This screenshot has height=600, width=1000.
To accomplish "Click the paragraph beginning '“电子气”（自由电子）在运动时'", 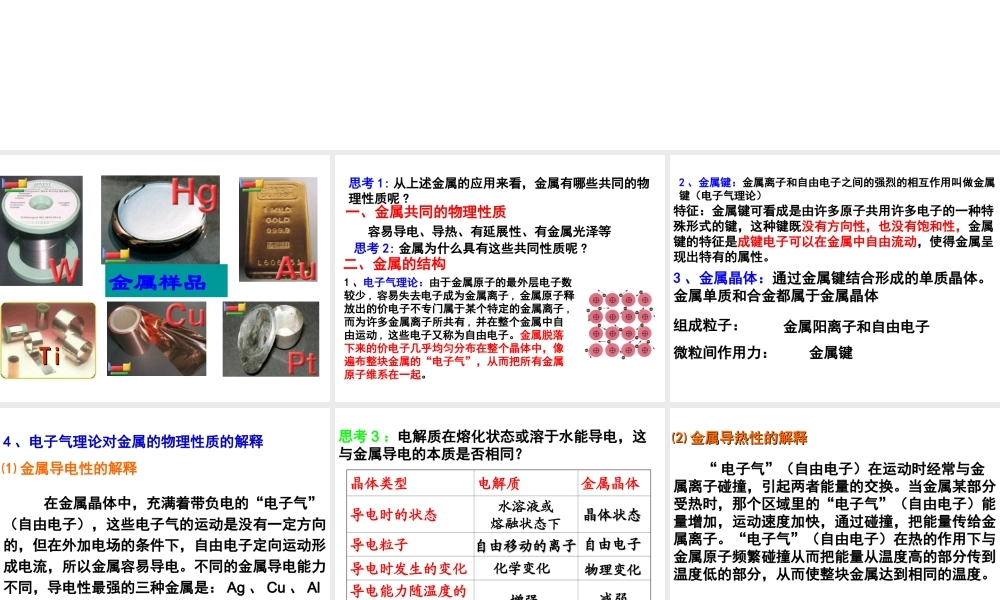I will [x=834, y=521].
